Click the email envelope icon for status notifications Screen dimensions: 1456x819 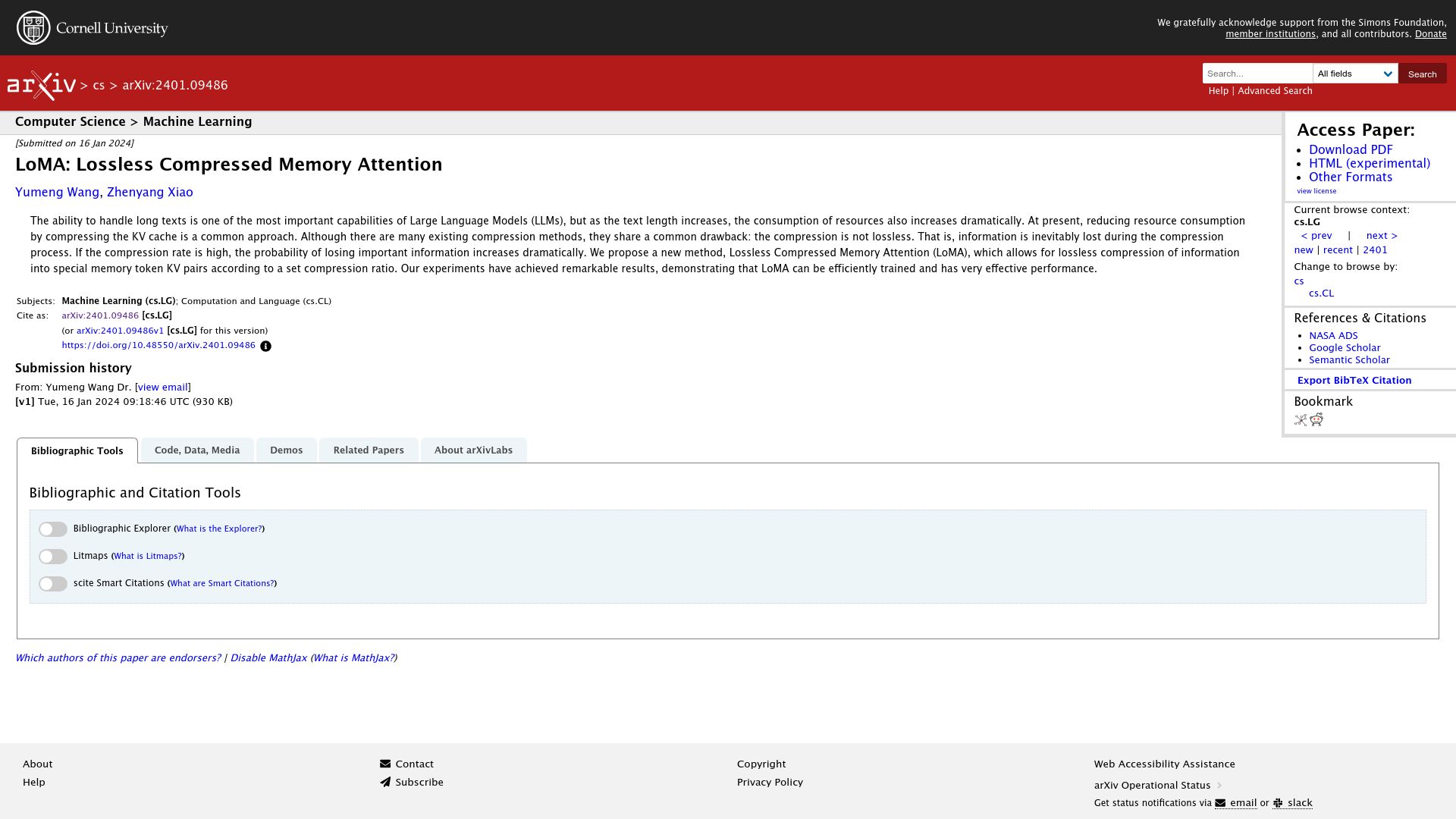point(1220,804)
